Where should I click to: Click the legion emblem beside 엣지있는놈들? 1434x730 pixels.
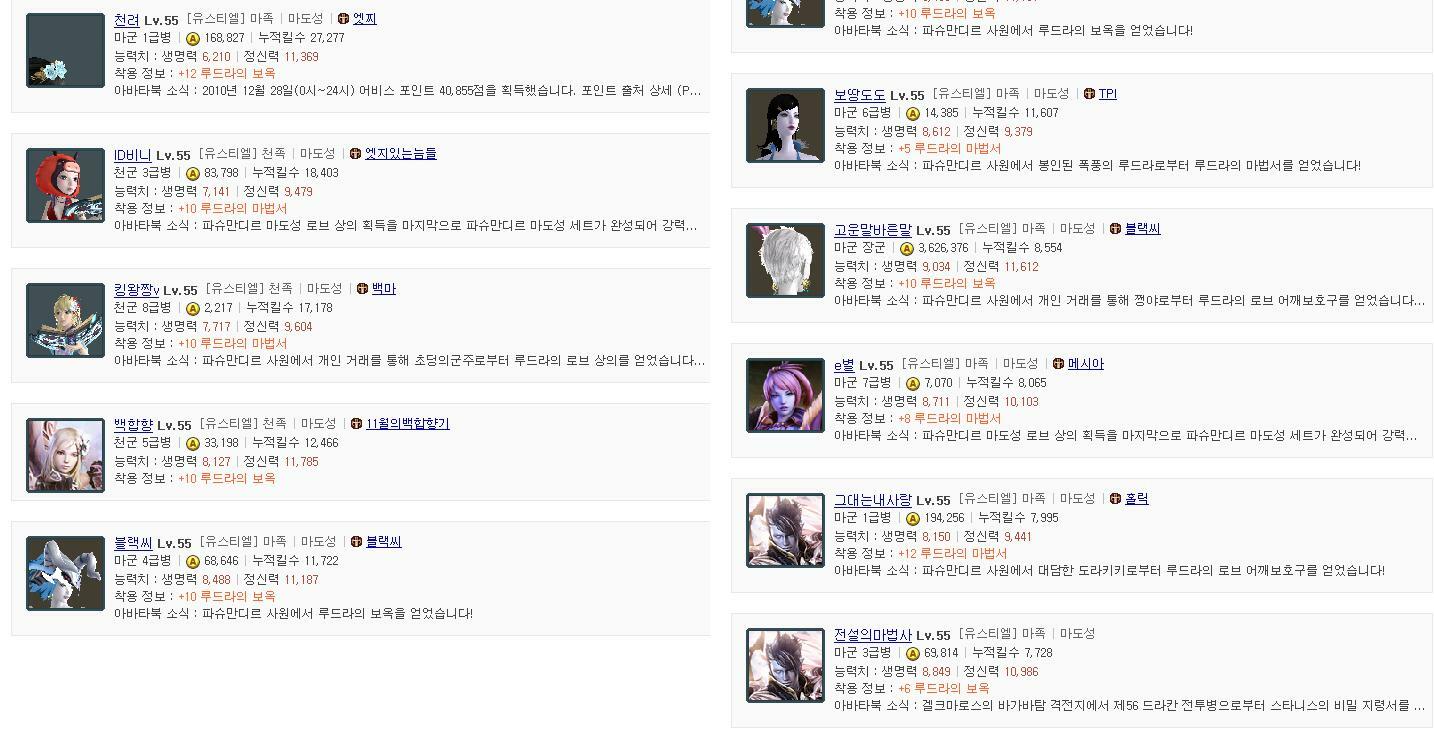pyautogui.click(x=355, y=154)
